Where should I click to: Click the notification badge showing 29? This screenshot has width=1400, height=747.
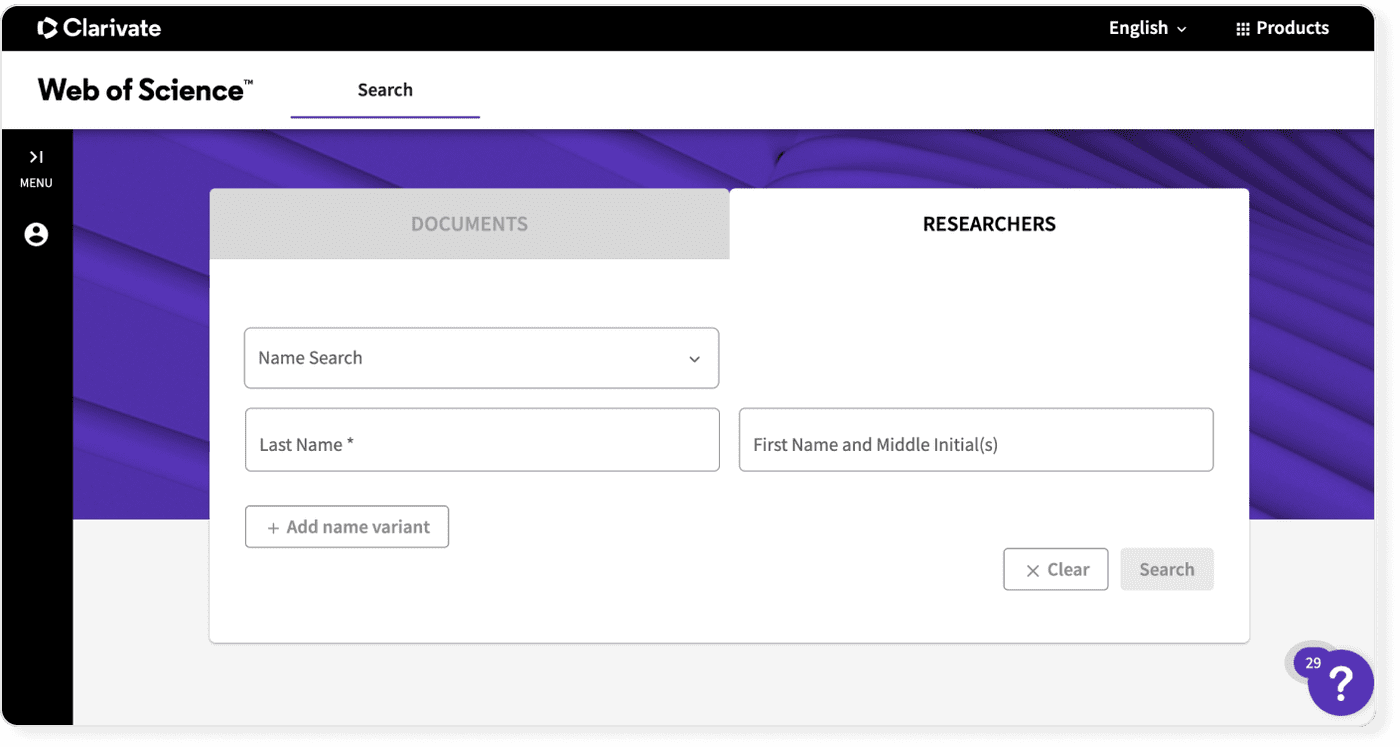coord(1313,662)
